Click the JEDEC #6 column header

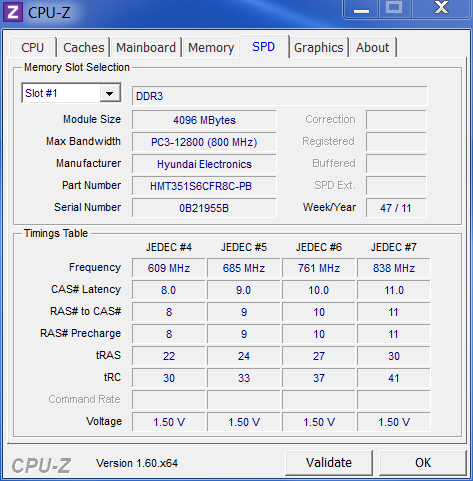tap(319, 247)
